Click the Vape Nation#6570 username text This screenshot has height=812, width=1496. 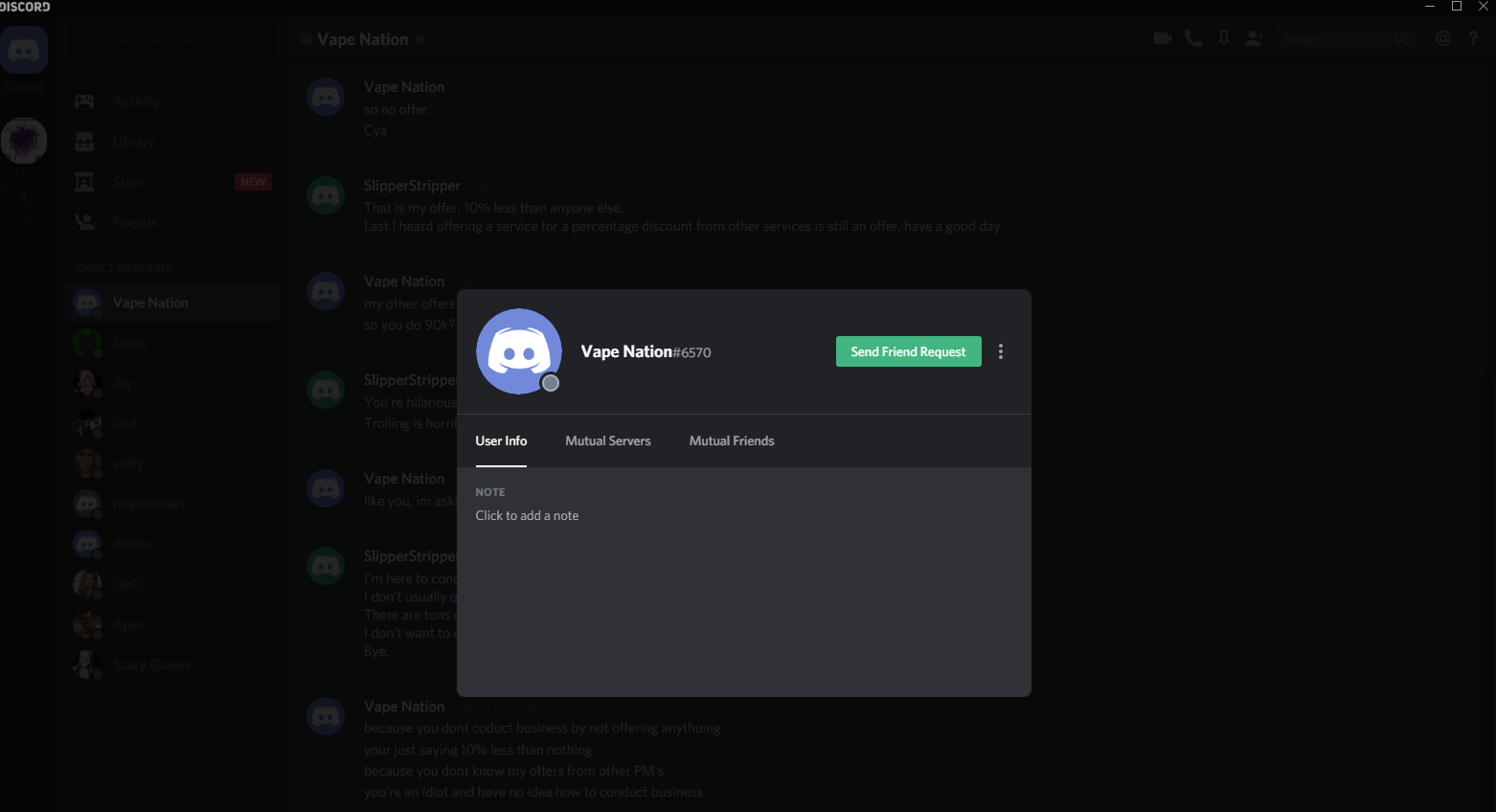pos(646,351)
